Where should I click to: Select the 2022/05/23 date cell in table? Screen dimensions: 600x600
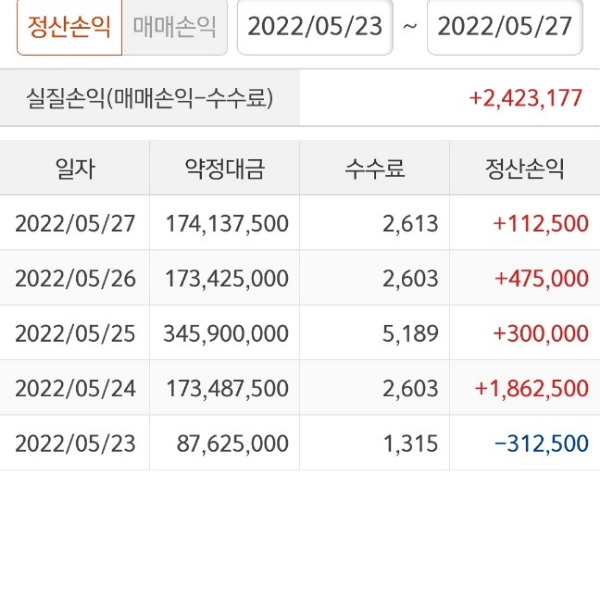click(75, 443)
